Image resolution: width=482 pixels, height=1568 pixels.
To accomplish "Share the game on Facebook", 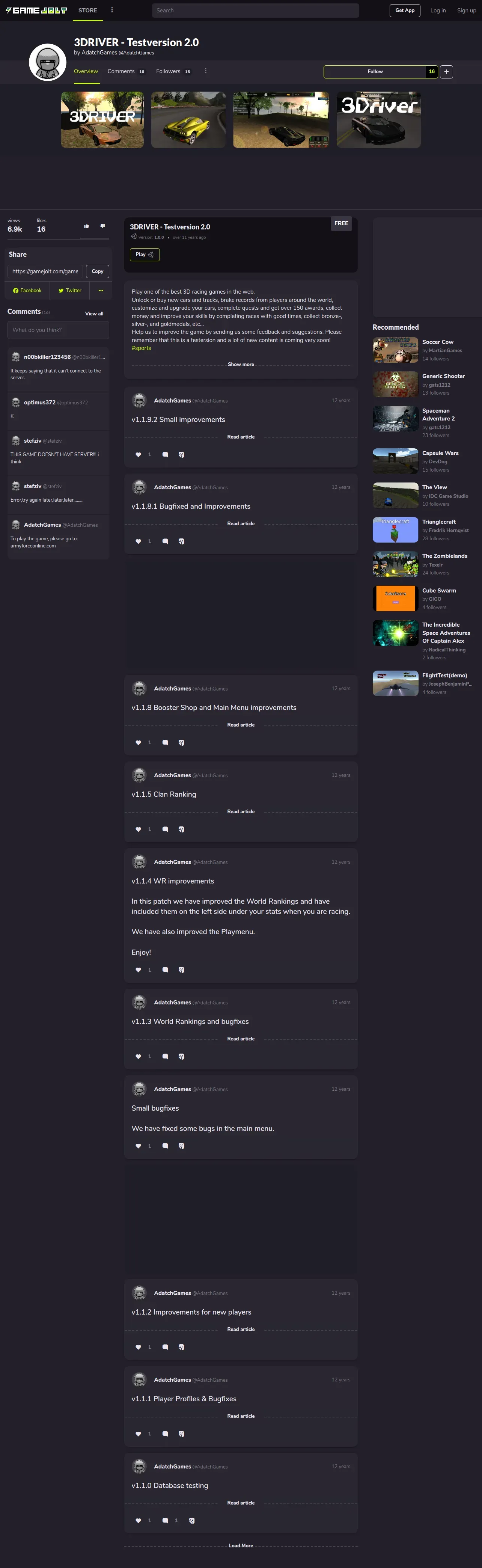I will pos(27,290).
